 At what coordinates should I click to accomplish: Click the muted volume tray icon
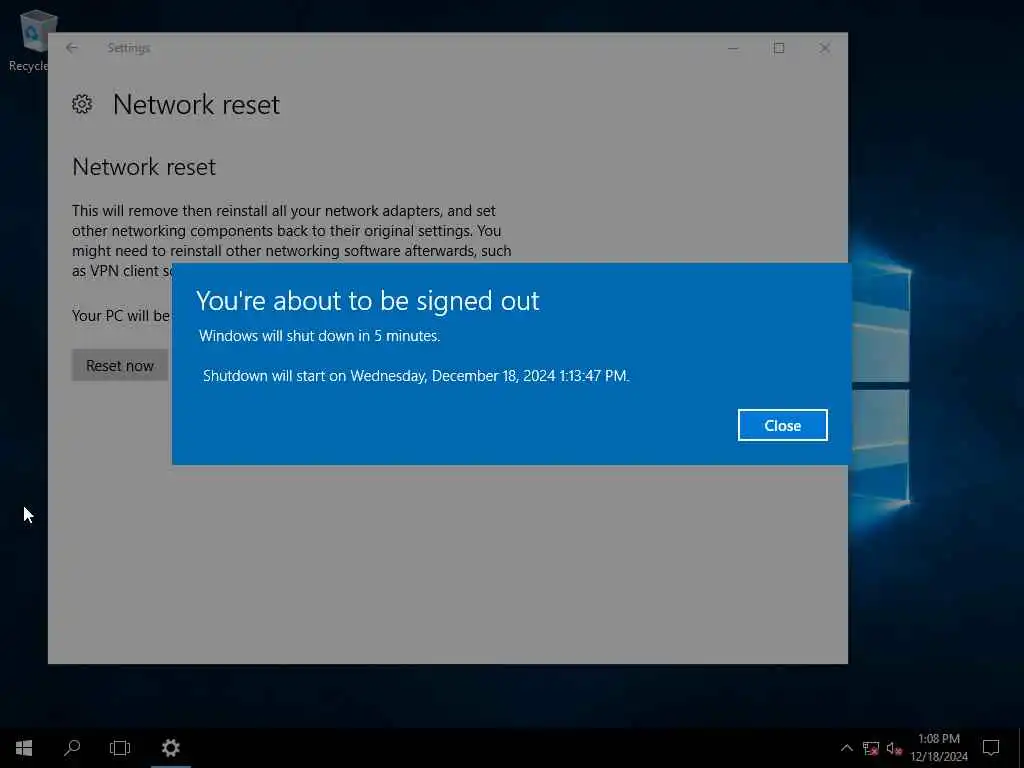coord(894,748)
